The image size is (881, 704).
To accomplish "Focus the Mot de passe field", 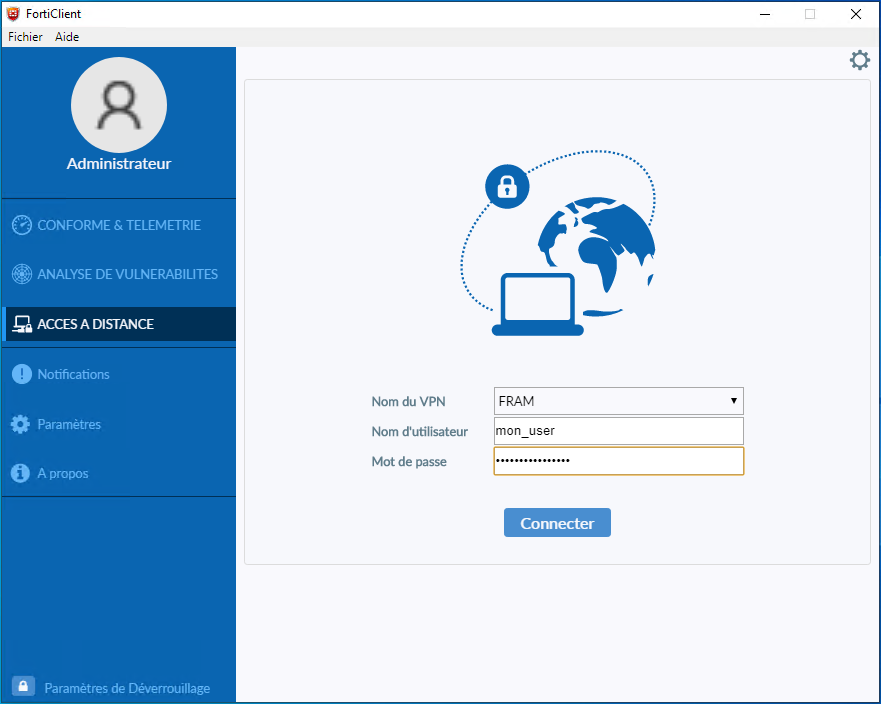I will pyautogui.click(x=619, y=461).
